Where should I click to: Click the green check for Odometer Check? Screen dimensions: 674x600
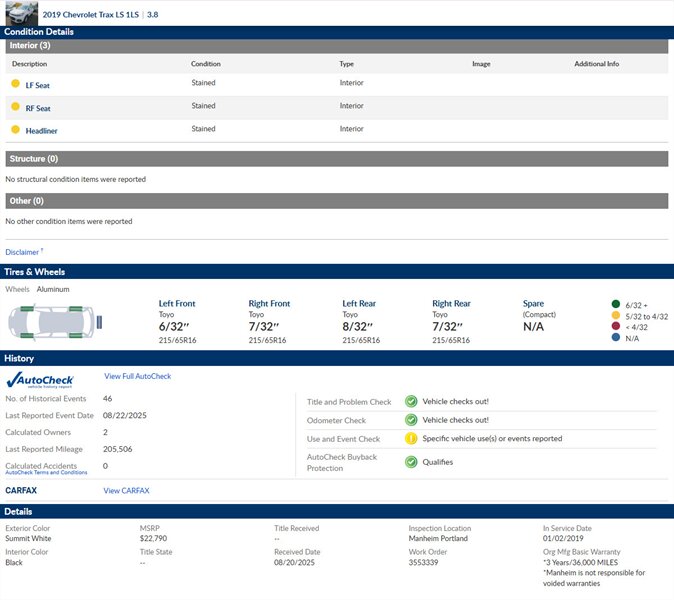[x=411, y=420]
